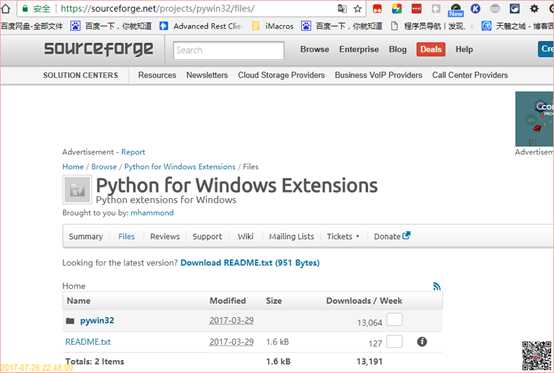Click the RSS feed icon above the file table
Screen dimensions: 554x373
pyautogui.click(x=437, y=286)
